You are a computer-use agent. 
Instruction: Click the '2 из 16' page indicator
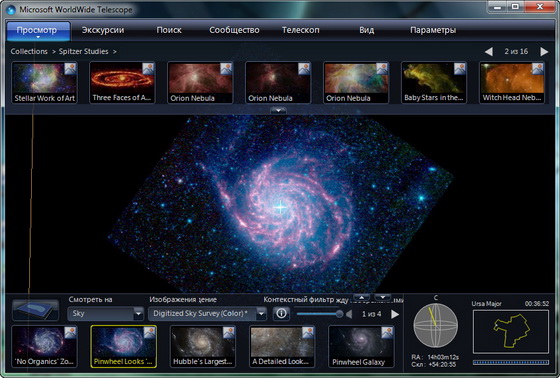click(x=516, y=51)
